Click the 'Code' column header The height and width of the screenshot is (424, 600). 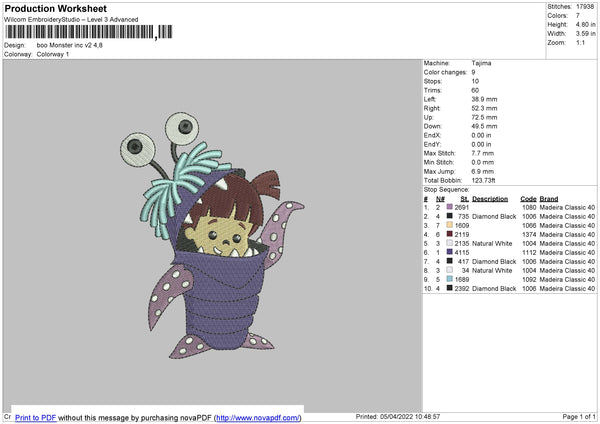tap(528, 199)
